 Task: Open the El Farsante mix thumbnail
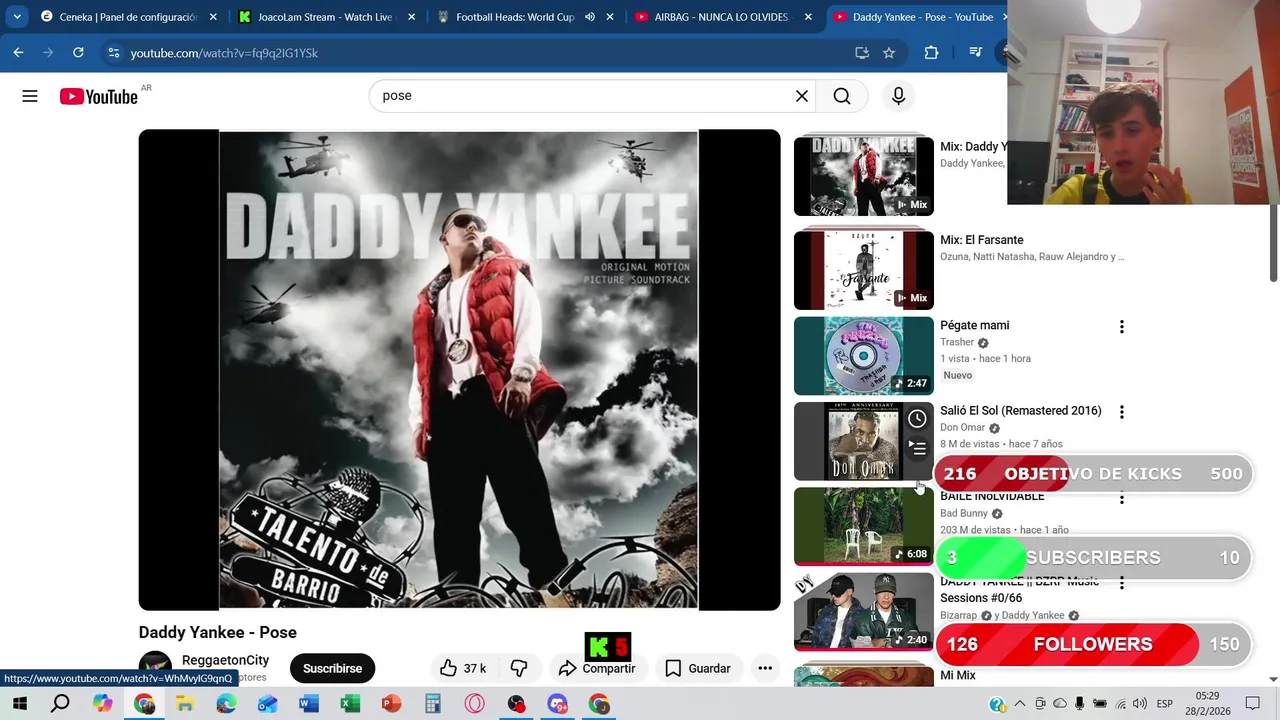[x=864, y=270]
